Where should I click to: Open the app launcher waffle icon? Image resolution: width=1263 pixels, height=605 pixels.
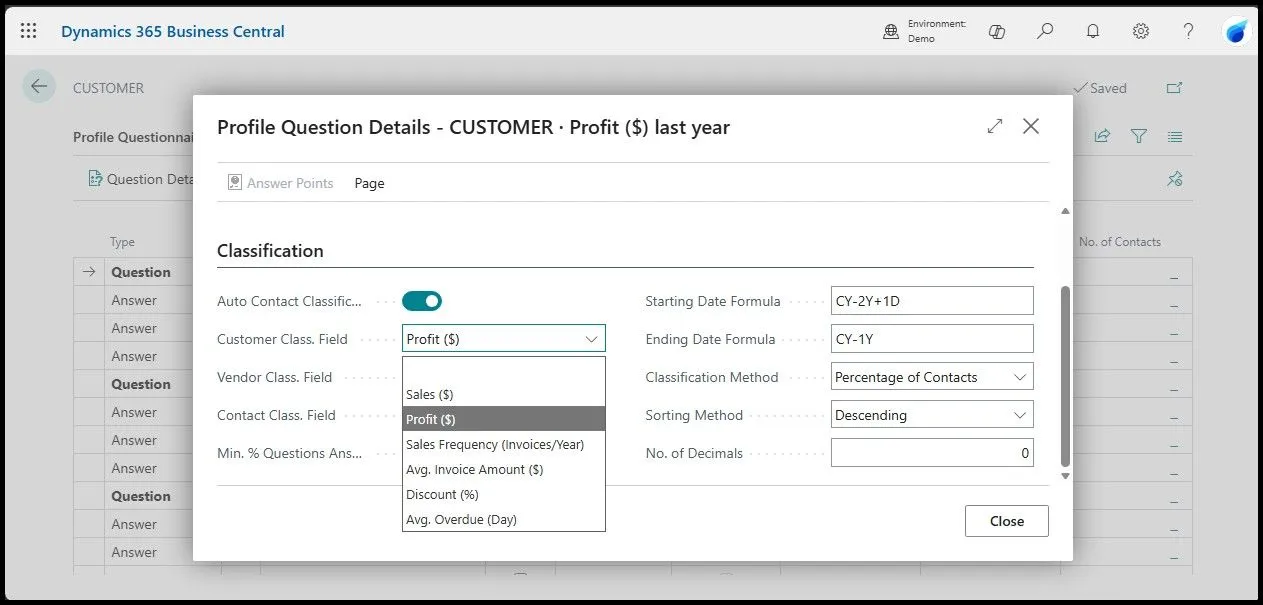coord(28,31)
